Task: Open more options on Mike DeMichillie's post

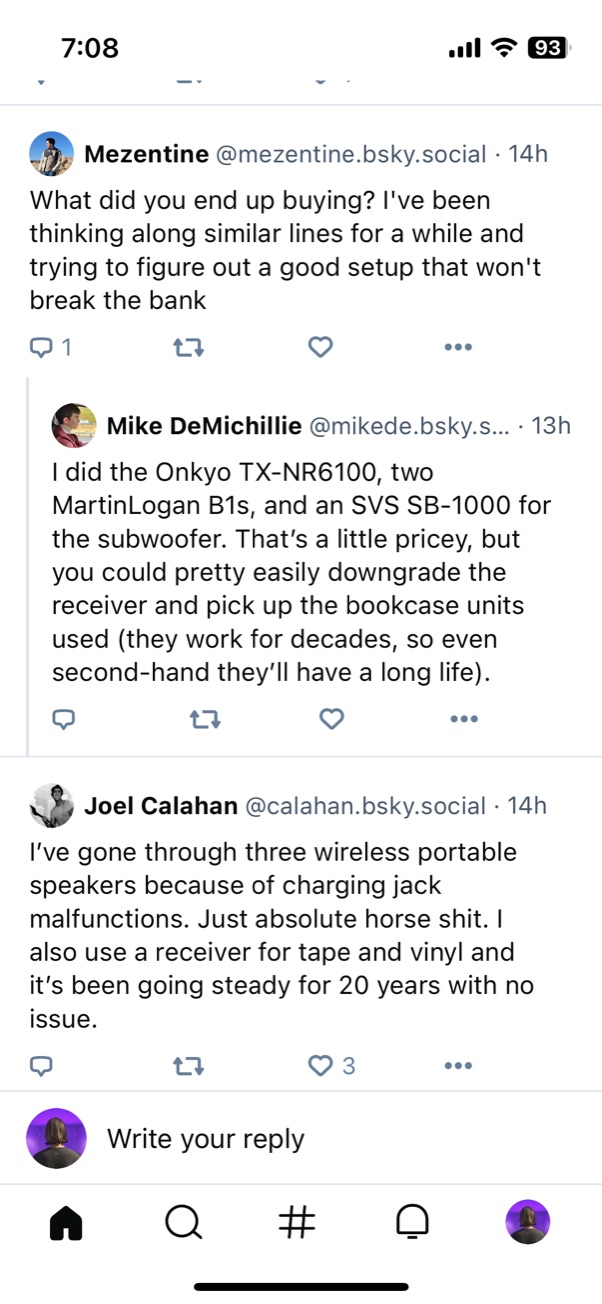Action: (464, 719)
